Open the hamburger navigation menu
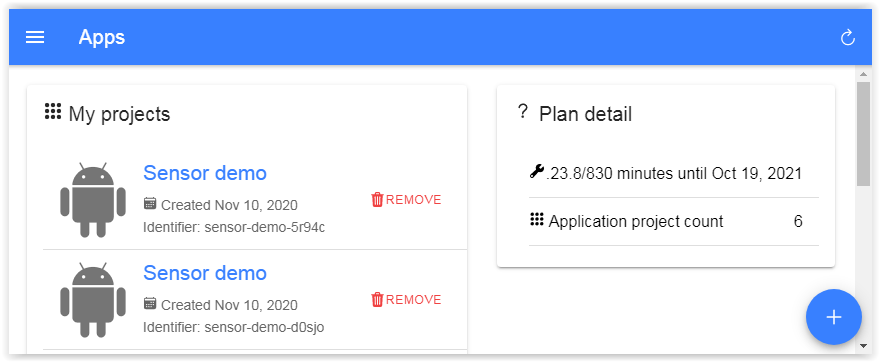Viewport: 880px width, 362px height. click(x=35, y=38)
